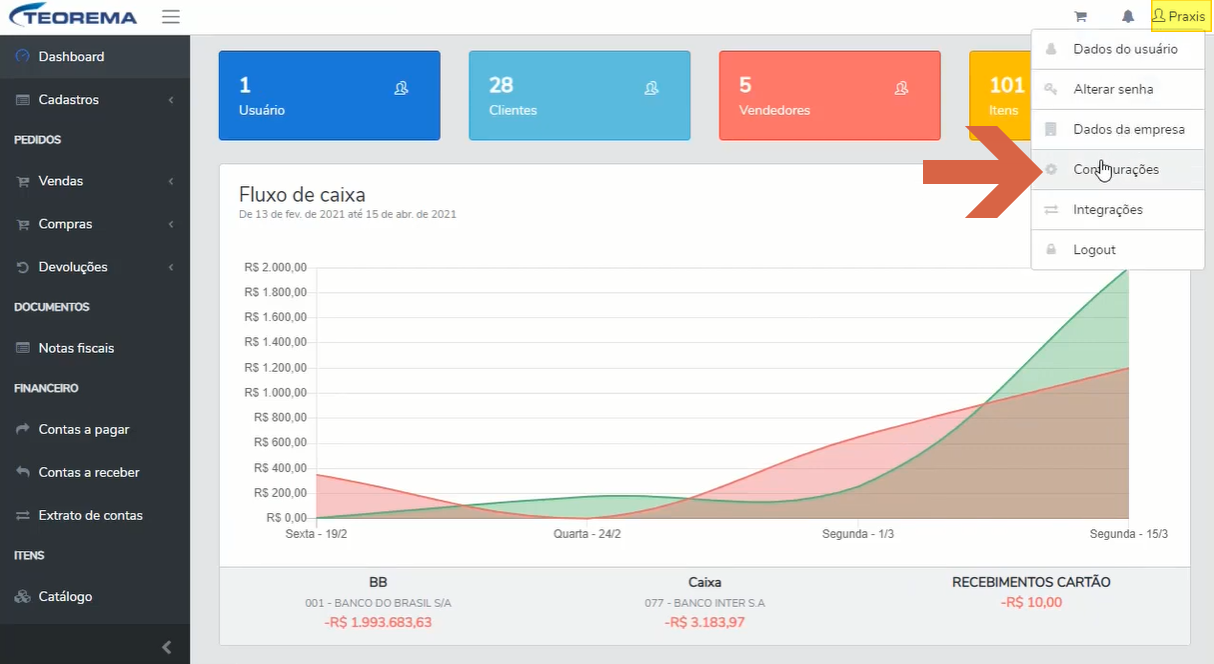The height and width of the screenshot is (664, 1214).
Task: Click RECEBIMENTOS CARTÃO balance -R$ 10,00
Action: (x=1031, y=602)
